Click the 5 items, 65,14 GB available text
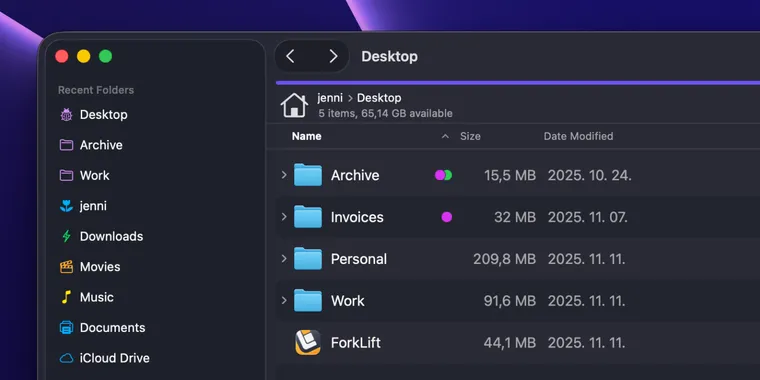760x380 pixels. tap(385, 113)
